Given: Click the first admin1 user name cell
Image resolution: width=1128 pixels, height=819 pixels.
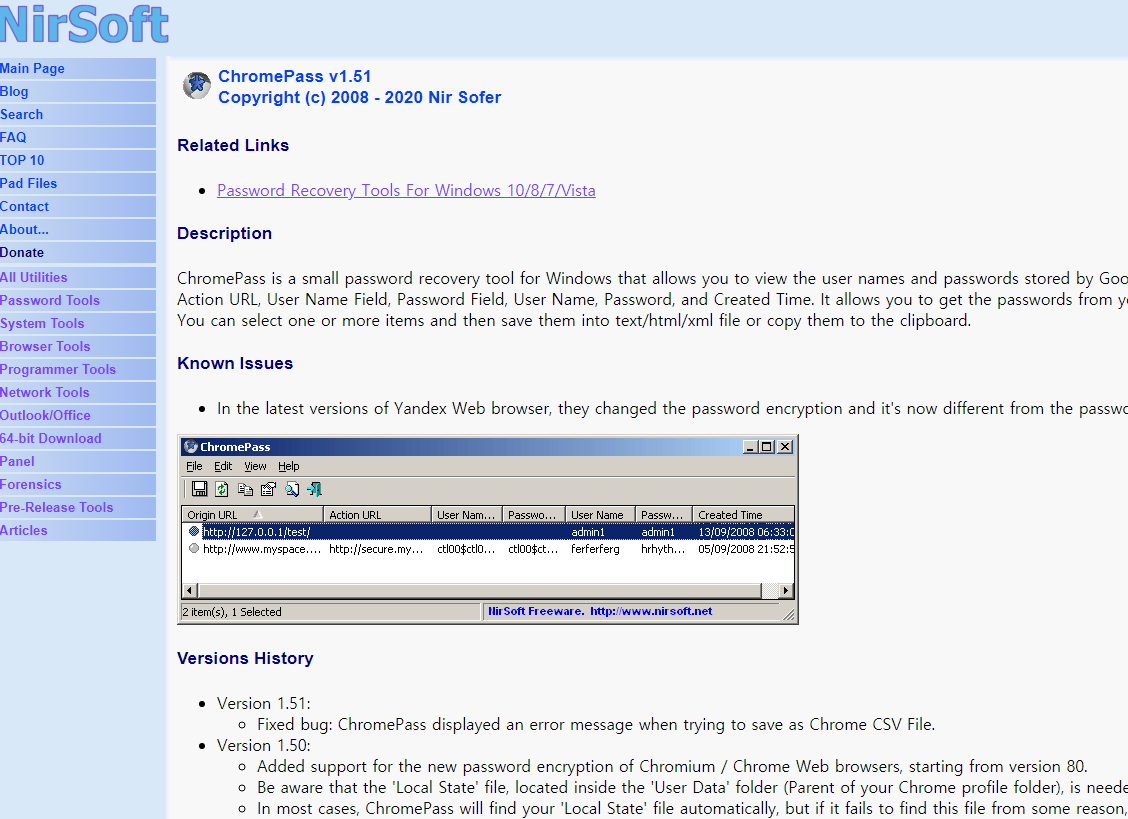Looking at the screenshot, I should (588, 532).
